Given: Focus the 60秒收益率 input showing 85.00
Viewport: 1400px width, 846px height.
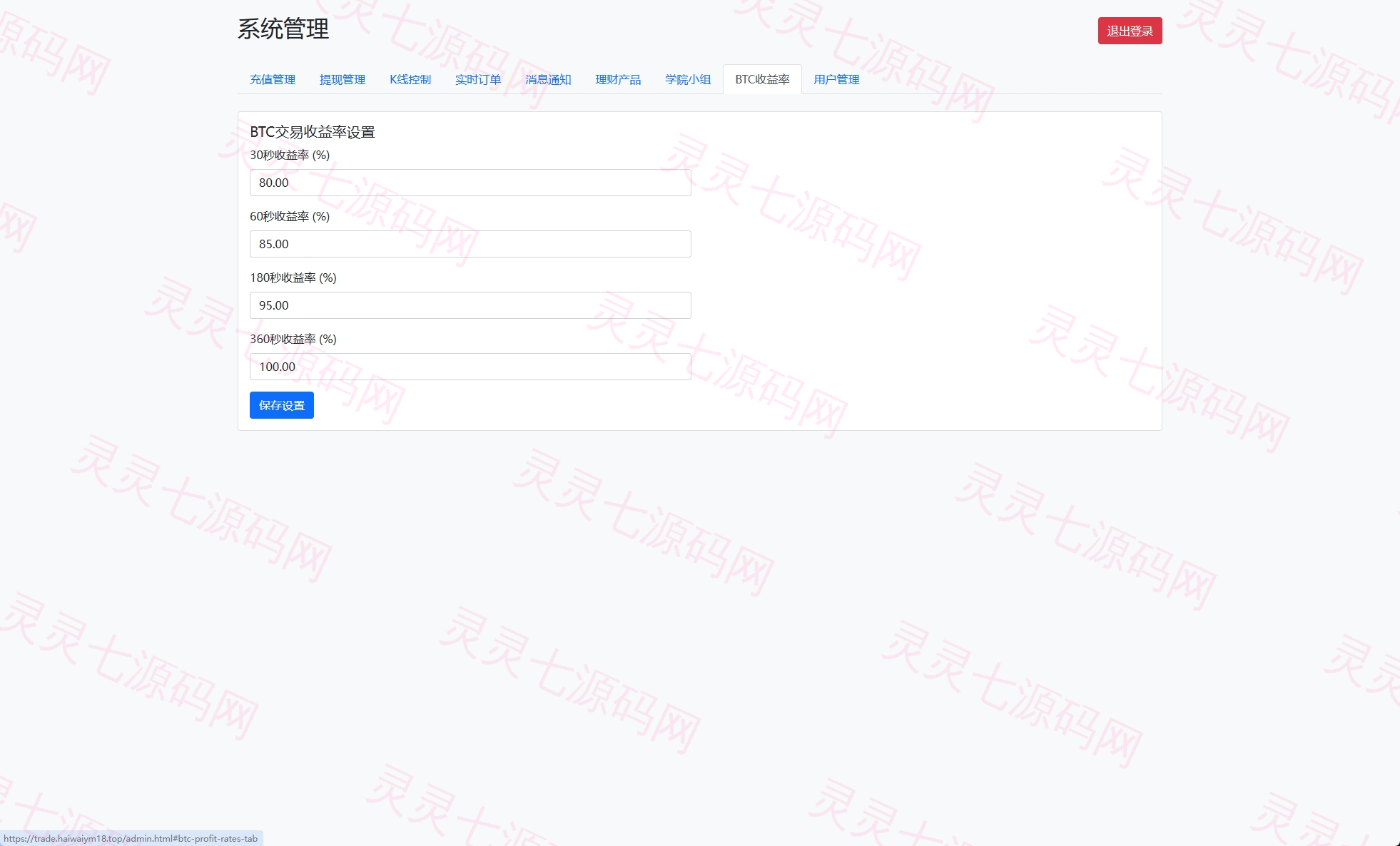Looking at the screenshot, I should [470, 244].
